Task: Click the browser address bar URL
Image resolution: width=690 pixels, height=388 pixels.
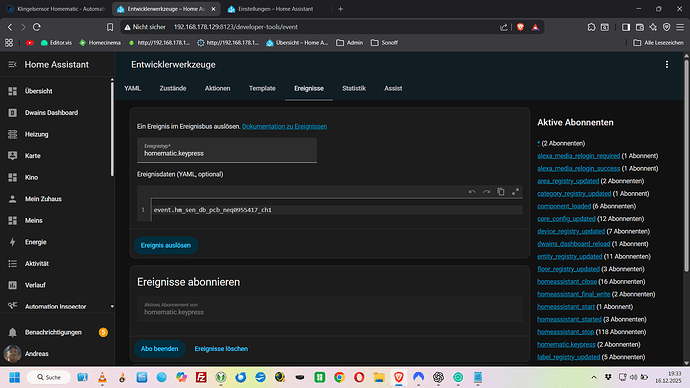Action: (x=236, y=27)
